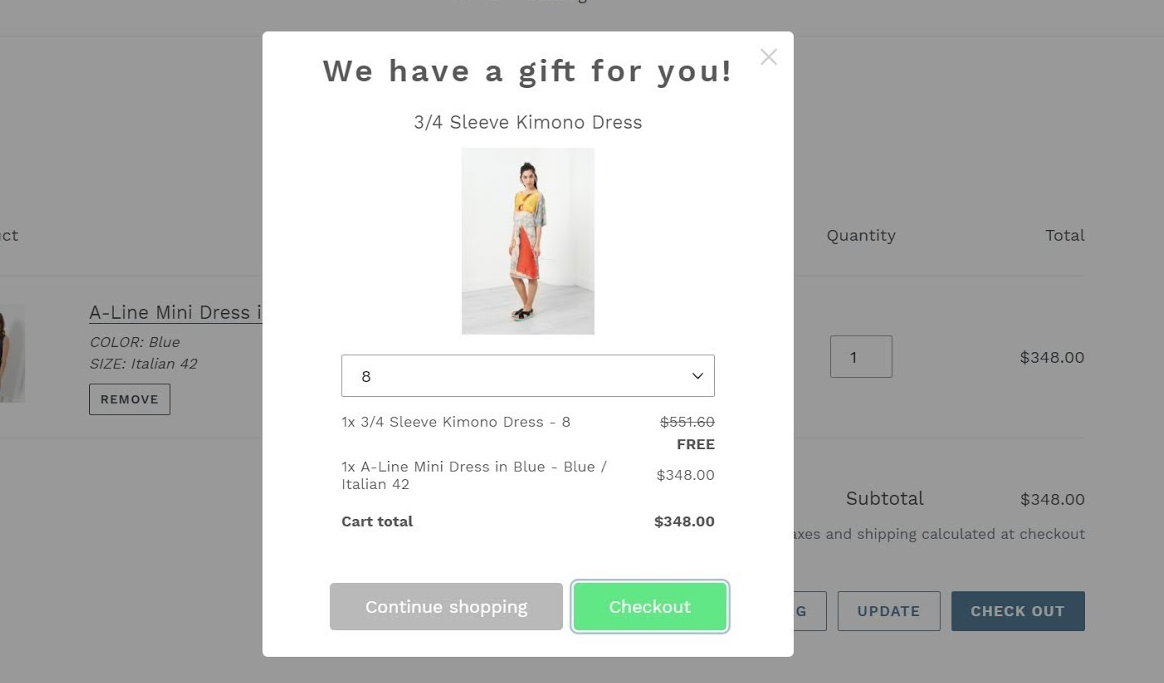Click the quantity input showing 1
The height and width of the screenshot is (683, 1164).
pos(861,356)
